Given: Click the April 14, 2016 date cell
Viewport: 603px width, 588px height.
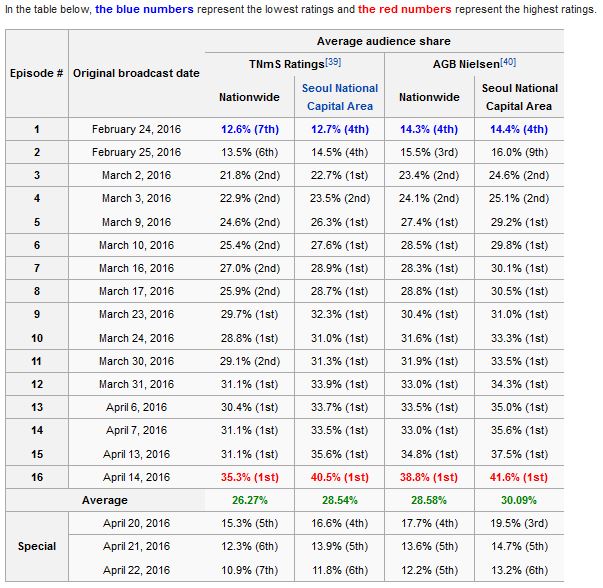Looking at the screenshot, I should (x=136, y=478).
